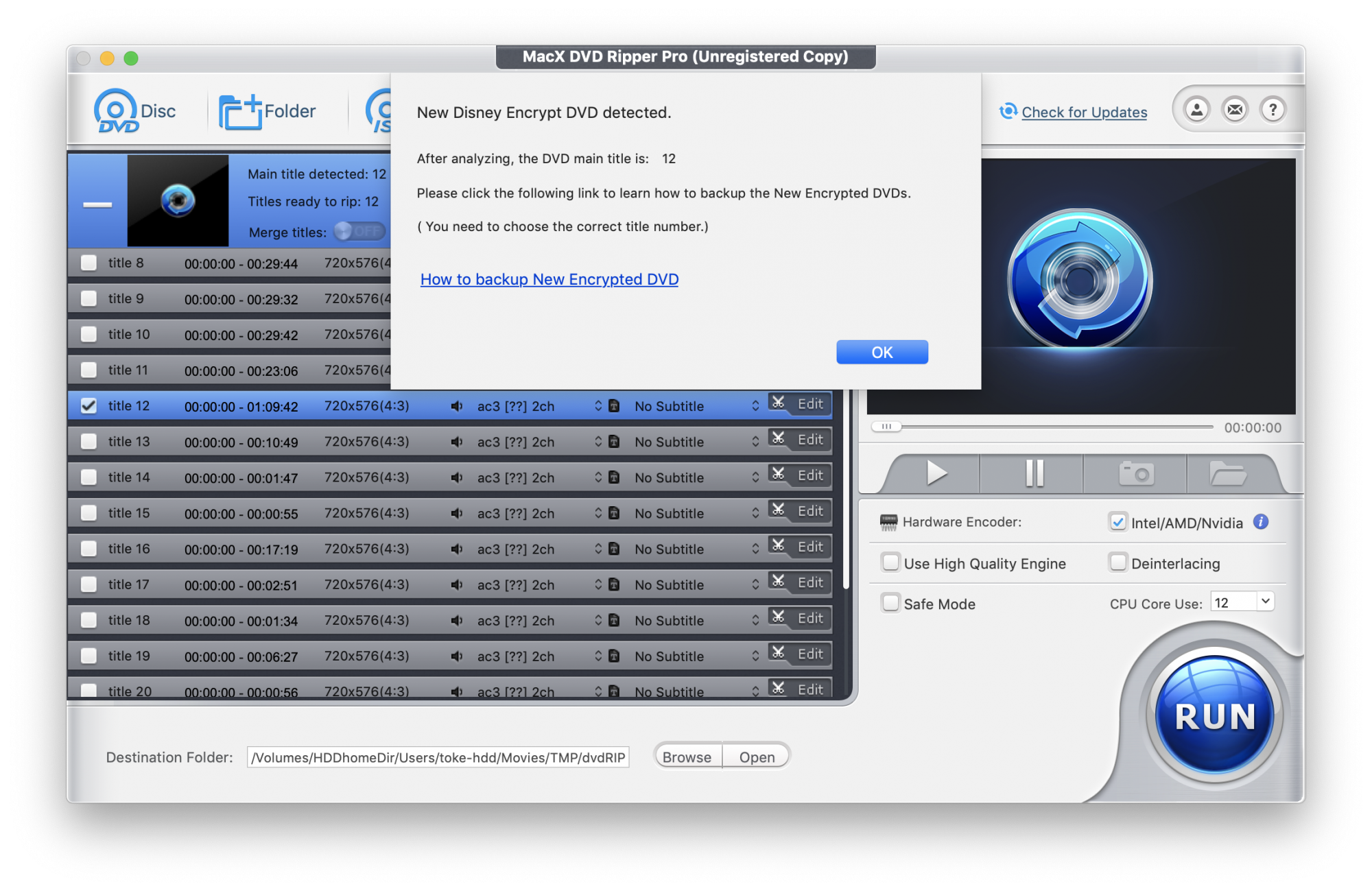Click the OK button in the dialog
Screen dimensions: 1372x891
tap(882, 352)
